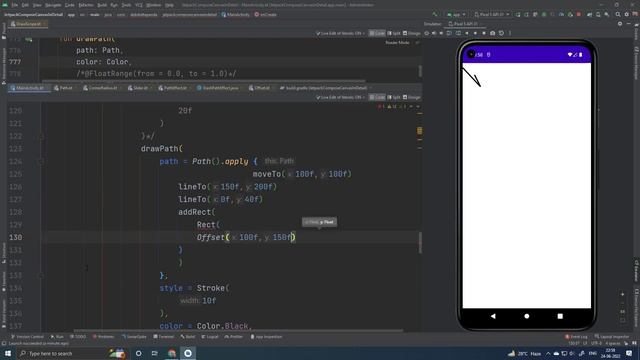Select the Offset.kt editor tab
640x360 pixels.
260,88
